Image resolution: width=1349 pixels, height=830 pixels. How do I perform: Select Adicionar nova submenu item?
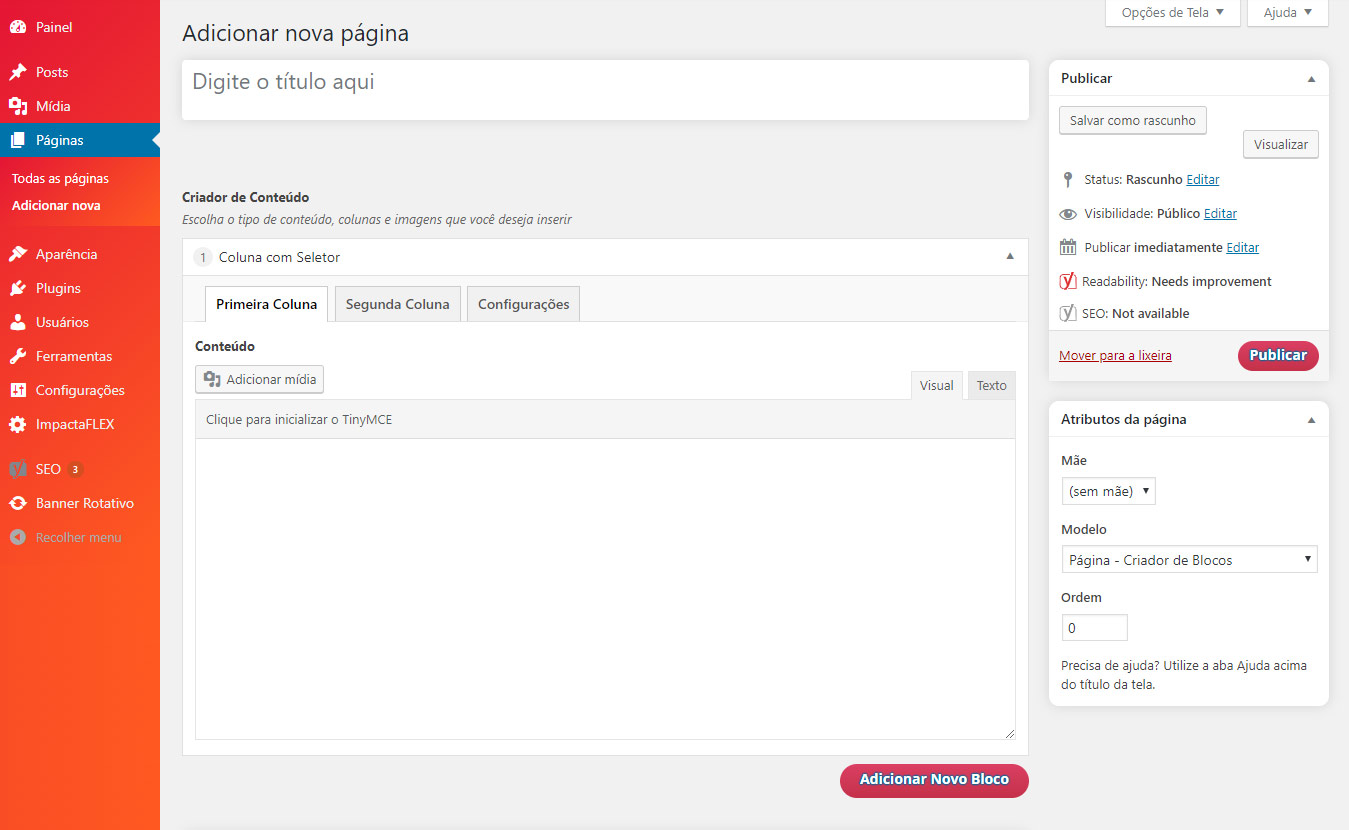56,205
